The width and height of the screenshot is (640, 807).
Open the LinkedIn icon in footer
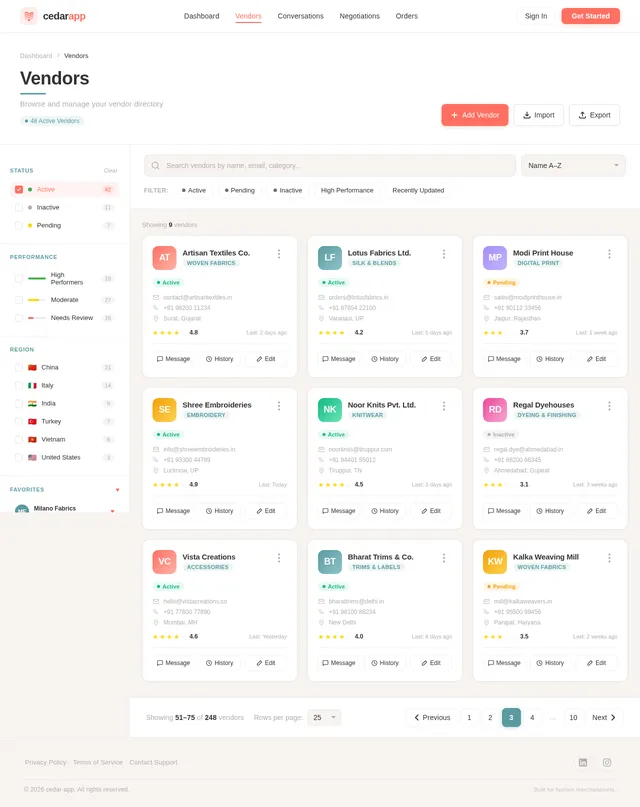click(583, 762)
